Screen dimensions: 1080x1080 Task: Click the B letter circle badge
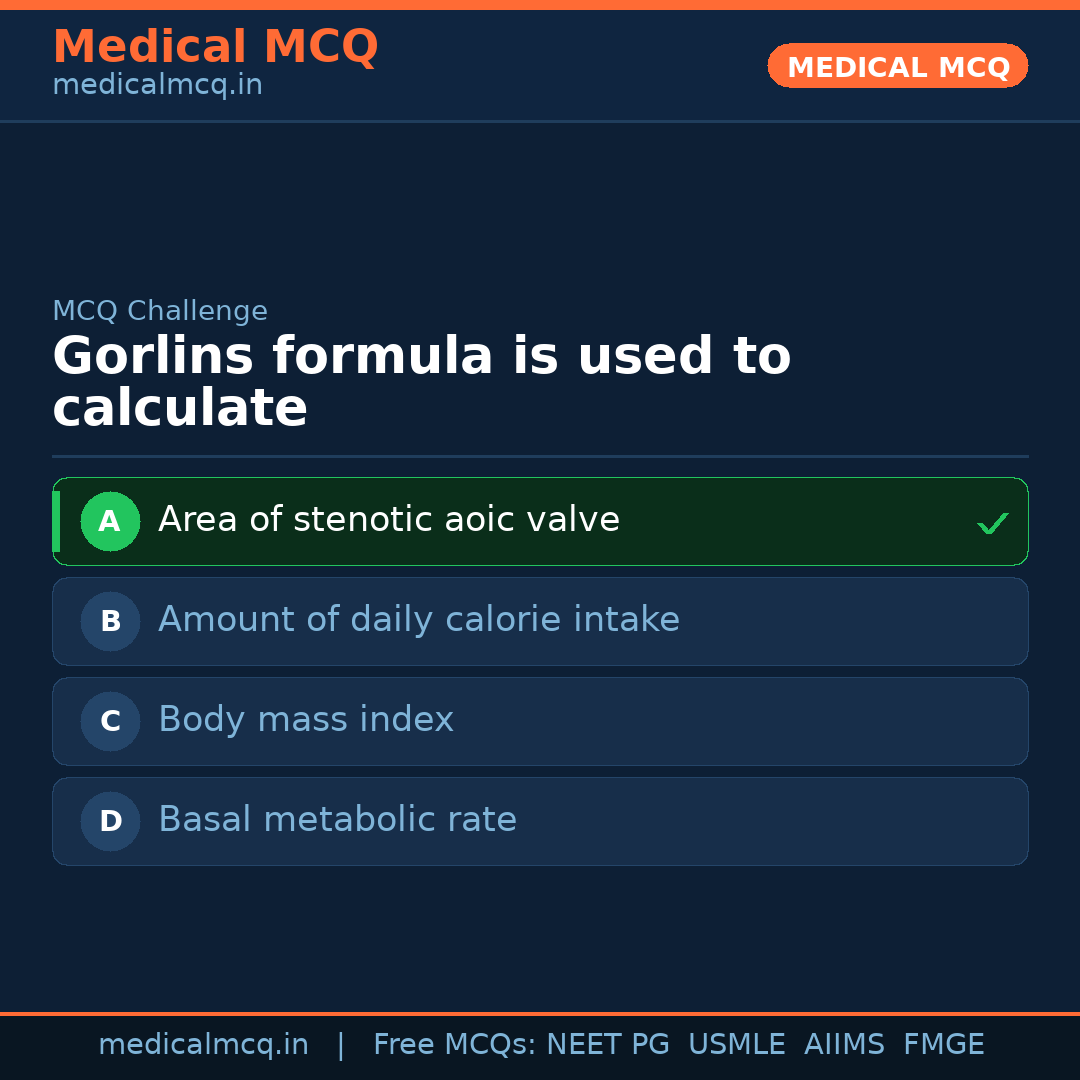[x=110, y=621]
